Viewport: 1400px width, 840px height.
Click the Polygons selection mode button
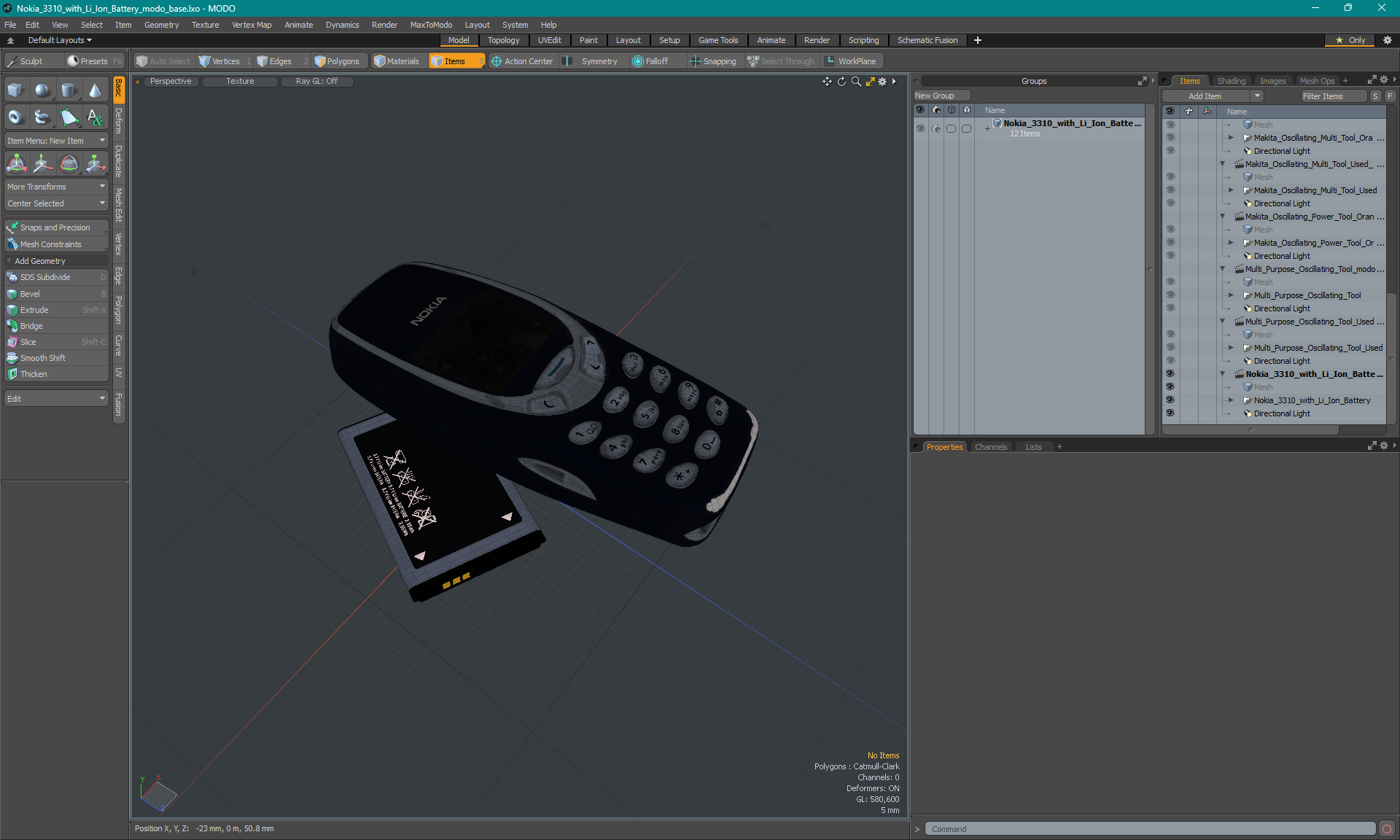(337, 61)
